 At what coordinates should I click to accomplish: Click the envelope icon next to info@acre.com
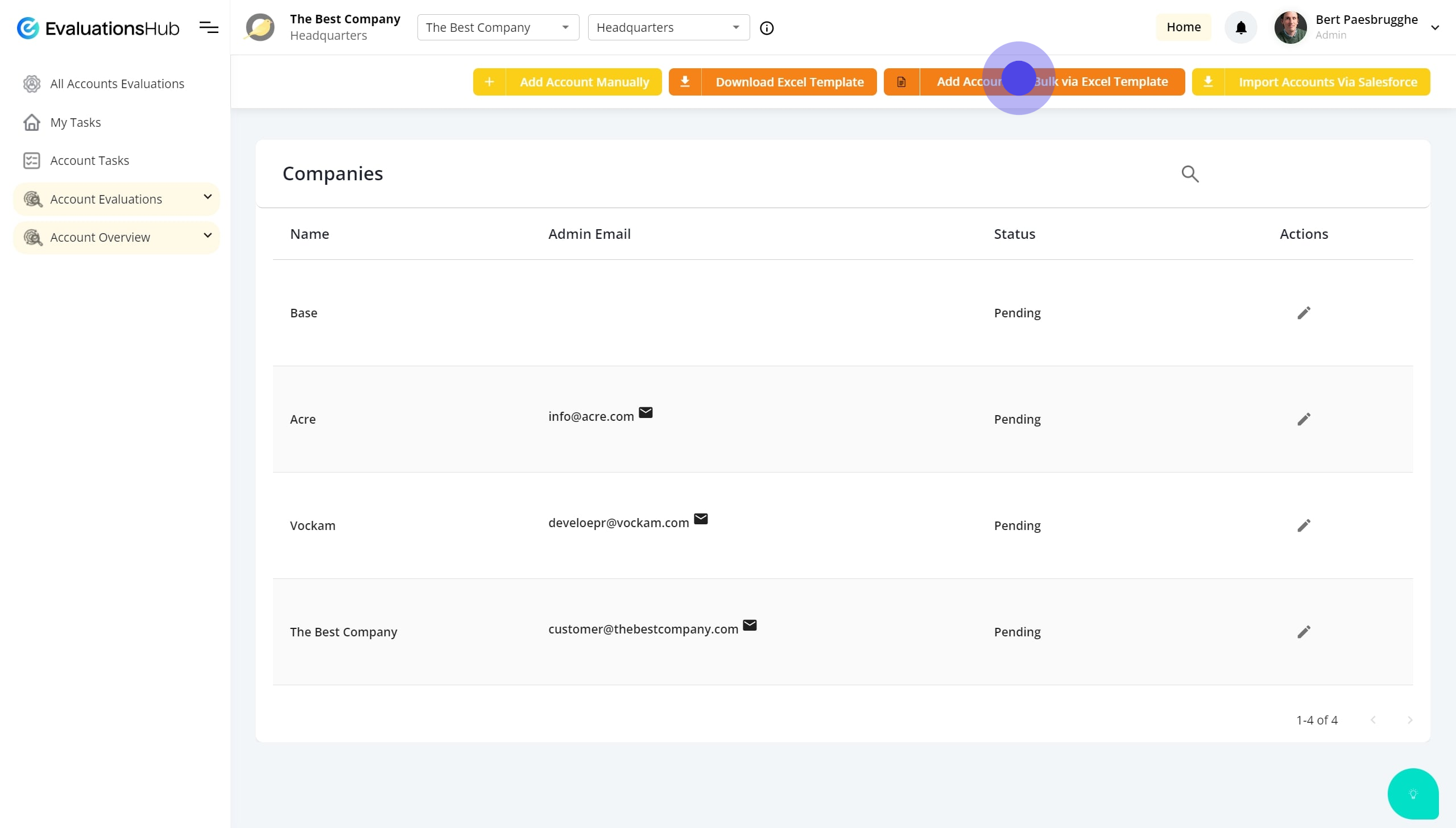coord(646,413)
